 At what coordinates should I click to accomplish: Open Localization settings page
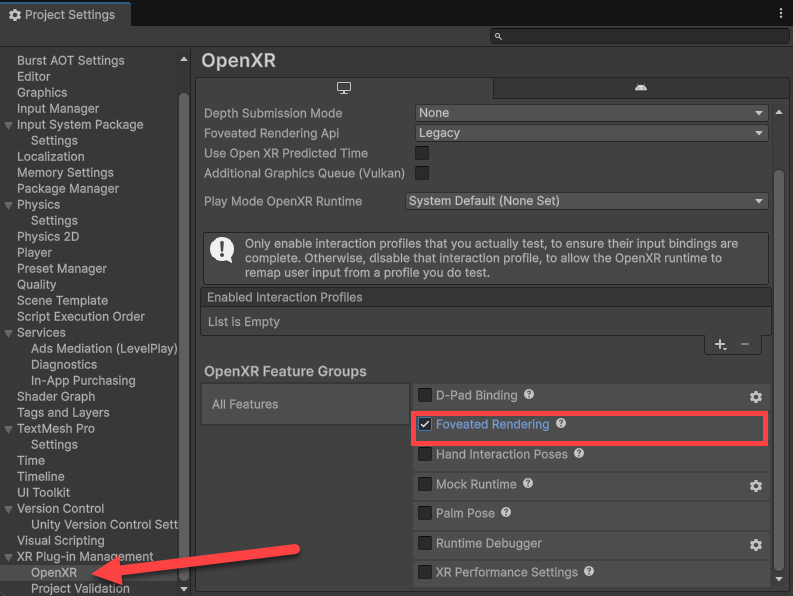(x=51, y=156)
